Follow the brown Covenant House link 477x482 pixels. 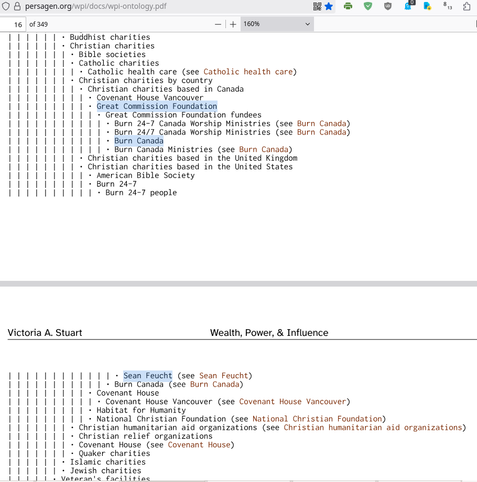click(199, 445)
